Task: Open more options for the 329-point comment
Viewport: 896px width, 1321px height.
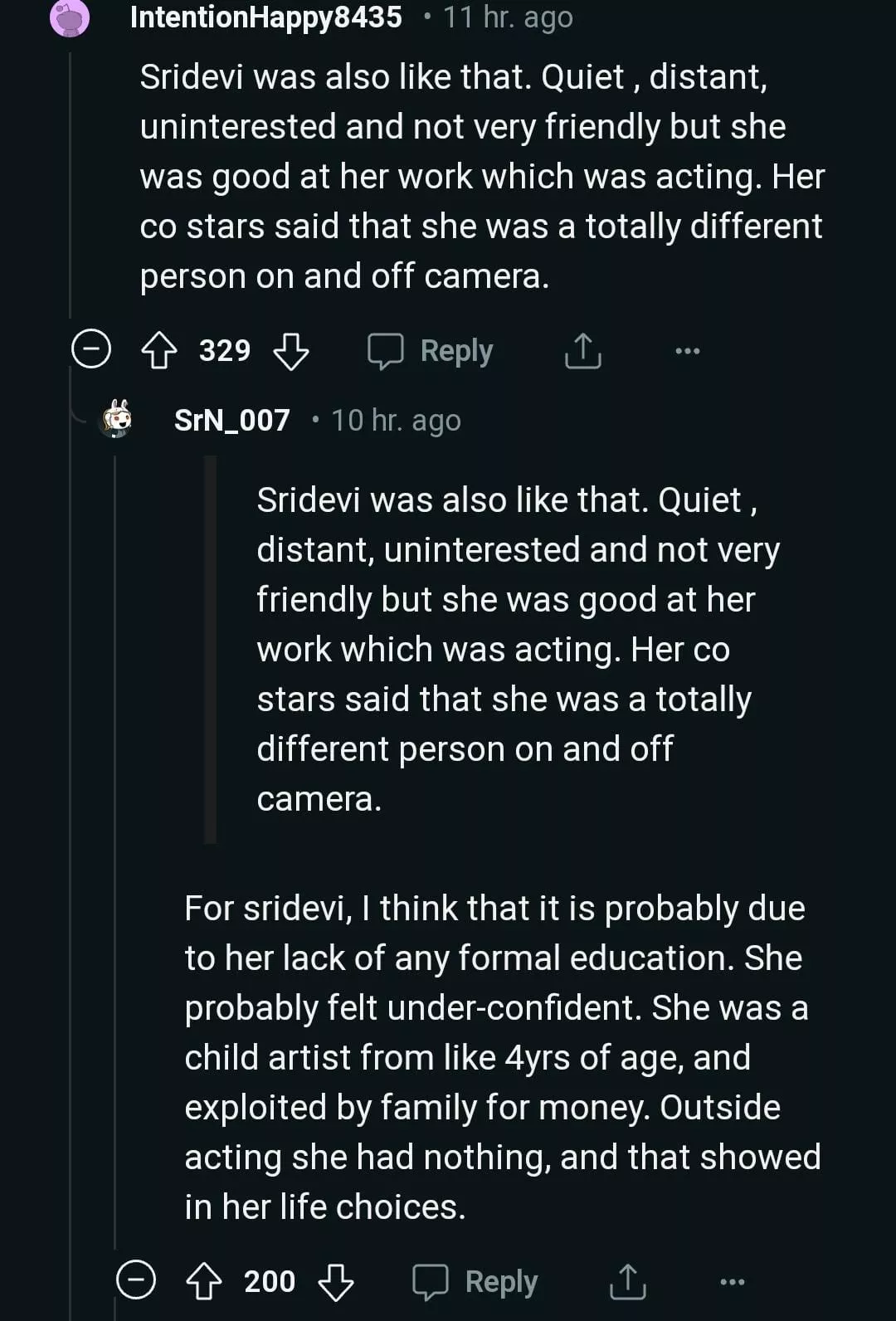Action: pyautogui.click(x=688, y=351)
